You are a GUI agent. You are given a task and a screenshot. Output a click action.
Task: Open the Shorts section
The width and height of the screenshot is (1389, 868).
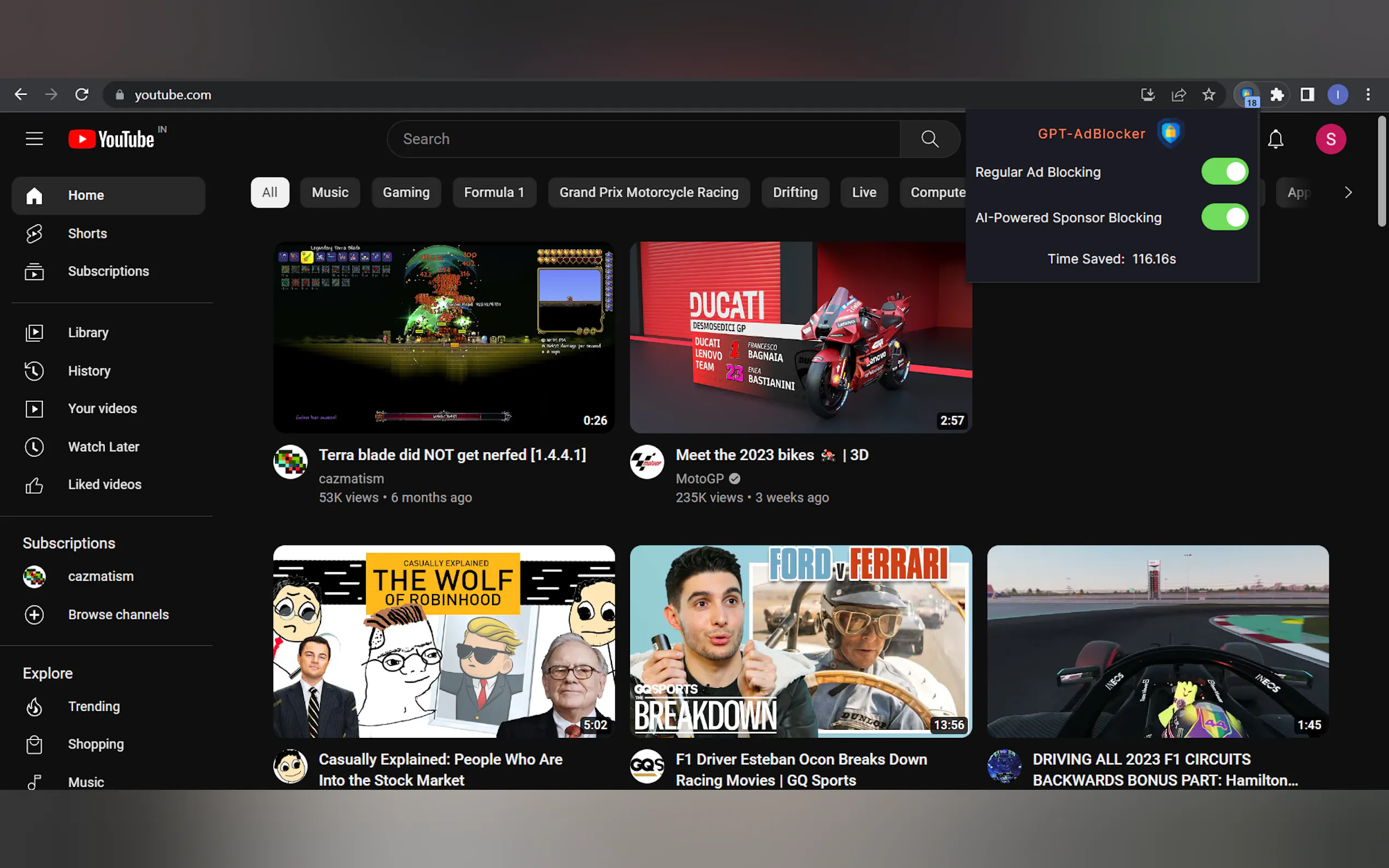coord(87,233)
